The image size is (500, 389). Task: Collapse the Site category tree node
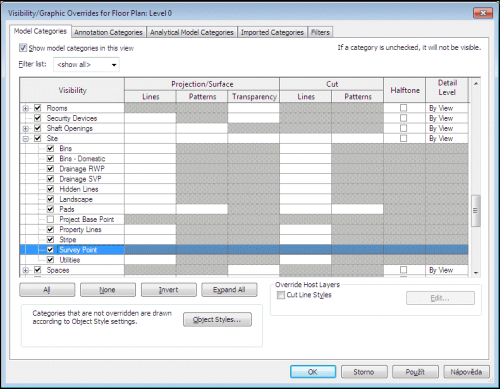(26, 139)
